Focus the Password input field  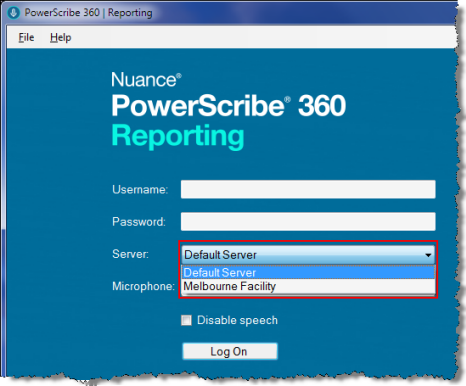coord(308,221)
